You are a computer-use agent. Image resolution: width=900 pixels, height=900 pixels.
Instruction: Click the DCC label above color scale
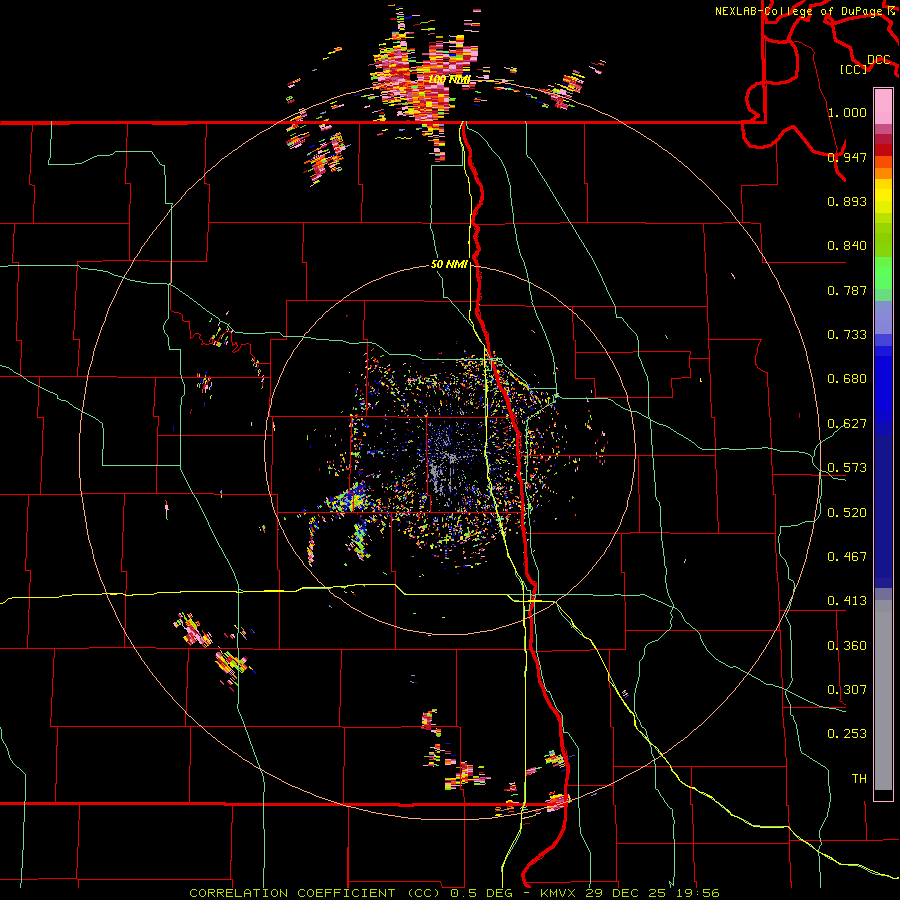tap(878, 60)
